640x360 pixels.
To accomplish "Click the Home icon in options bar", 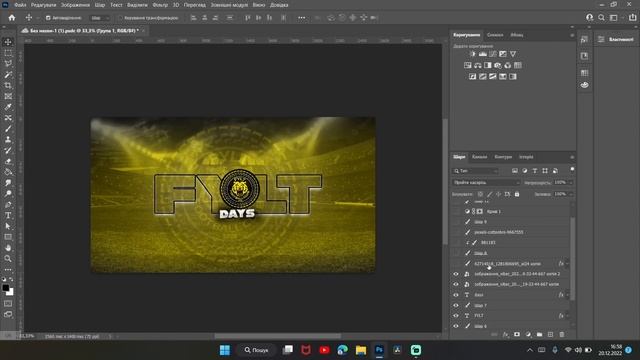I will point(11,18).
